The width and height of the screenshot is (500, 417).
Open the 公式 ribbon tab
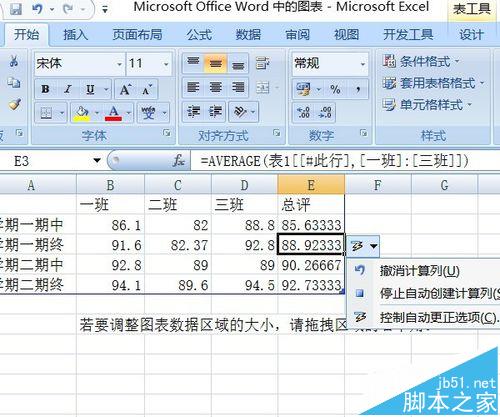[x=199, y=34]
